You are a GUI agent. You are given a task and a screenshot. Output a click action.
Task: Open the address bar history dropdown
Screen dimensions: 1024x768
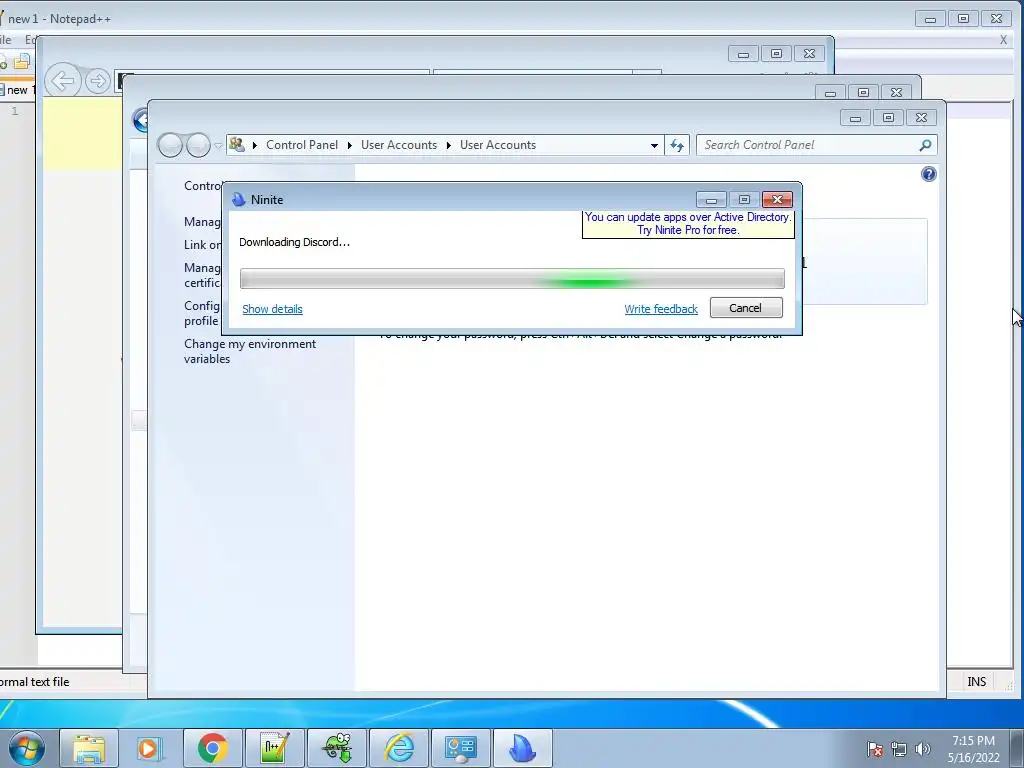pos(654,146)
